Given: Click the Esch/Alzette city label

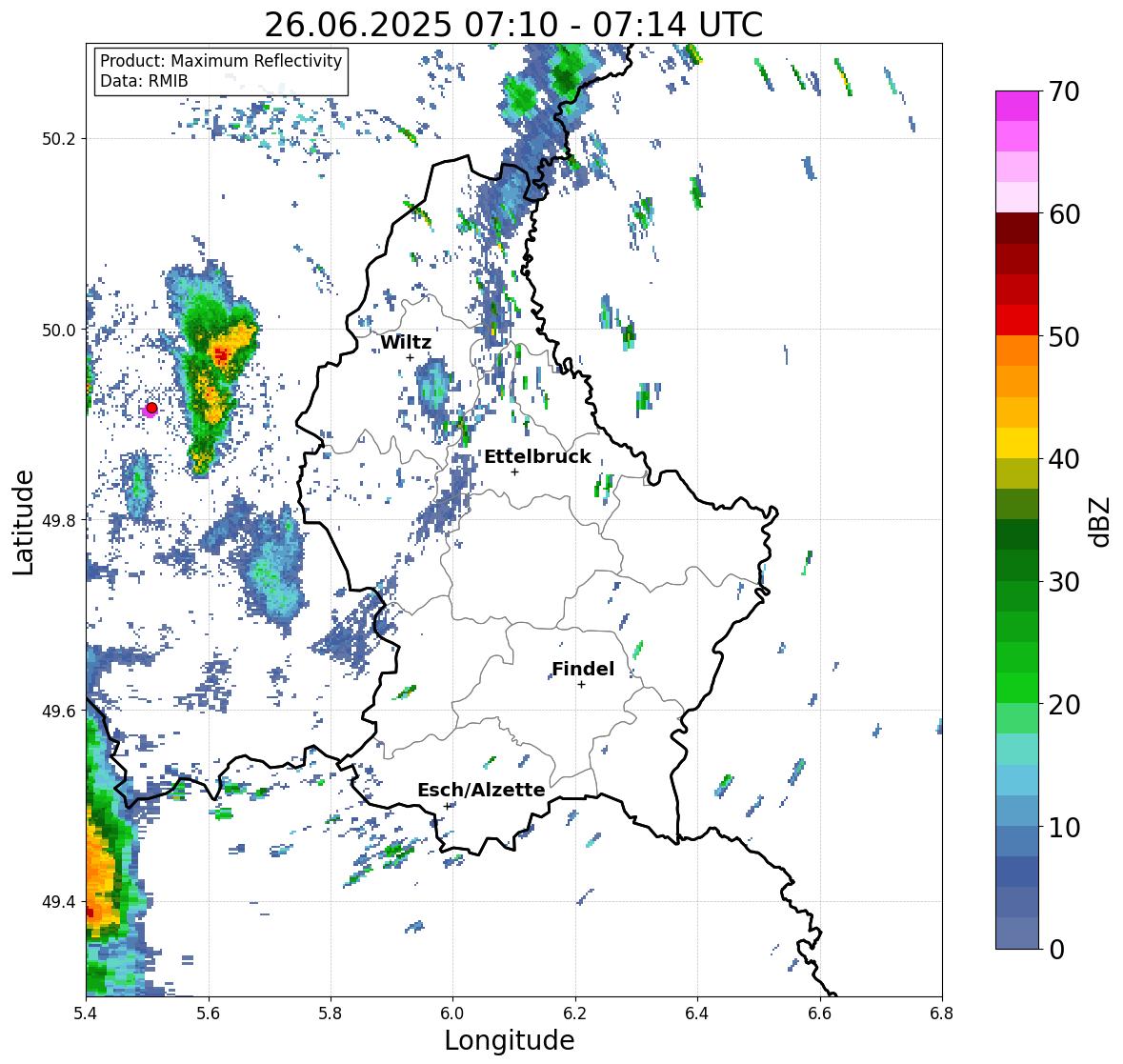Looking at the screenshot, I should coord(481,790).
